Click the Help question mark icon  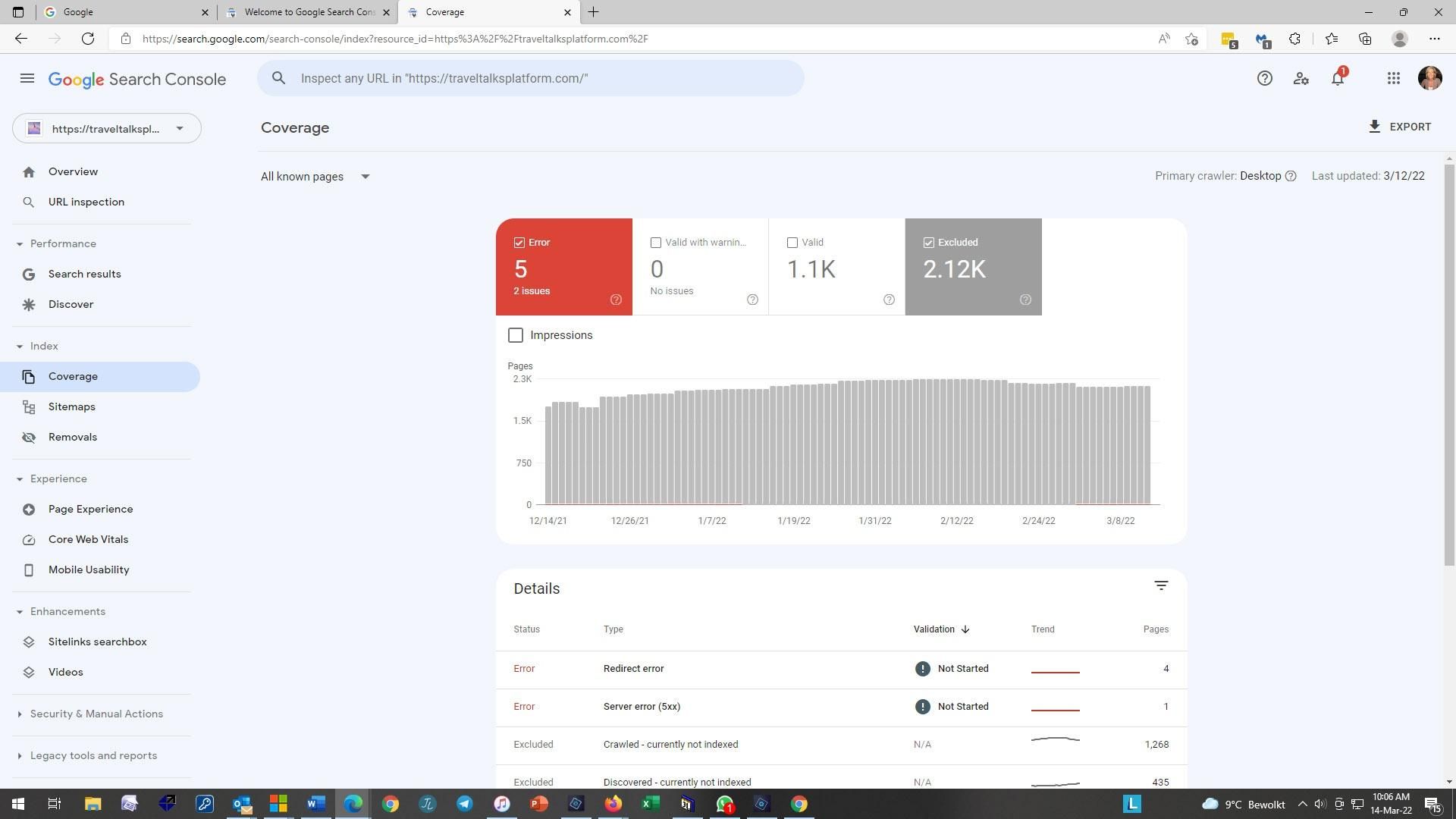pos(1264,79)
